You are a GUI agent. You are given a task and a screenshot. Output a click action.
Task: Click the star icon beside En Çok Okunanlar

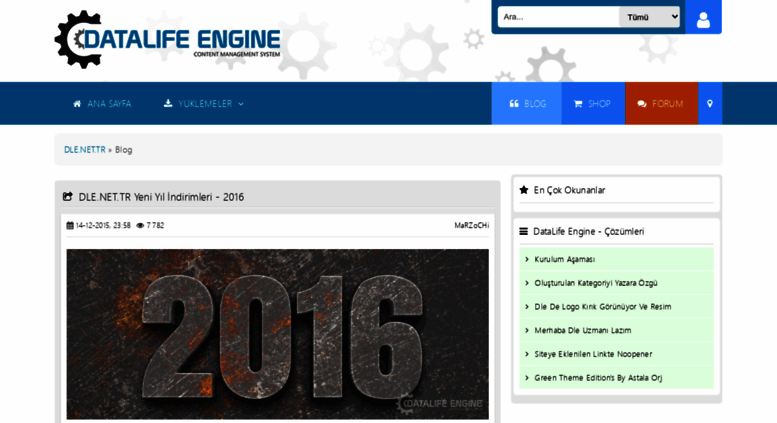[x=524, y=190]
